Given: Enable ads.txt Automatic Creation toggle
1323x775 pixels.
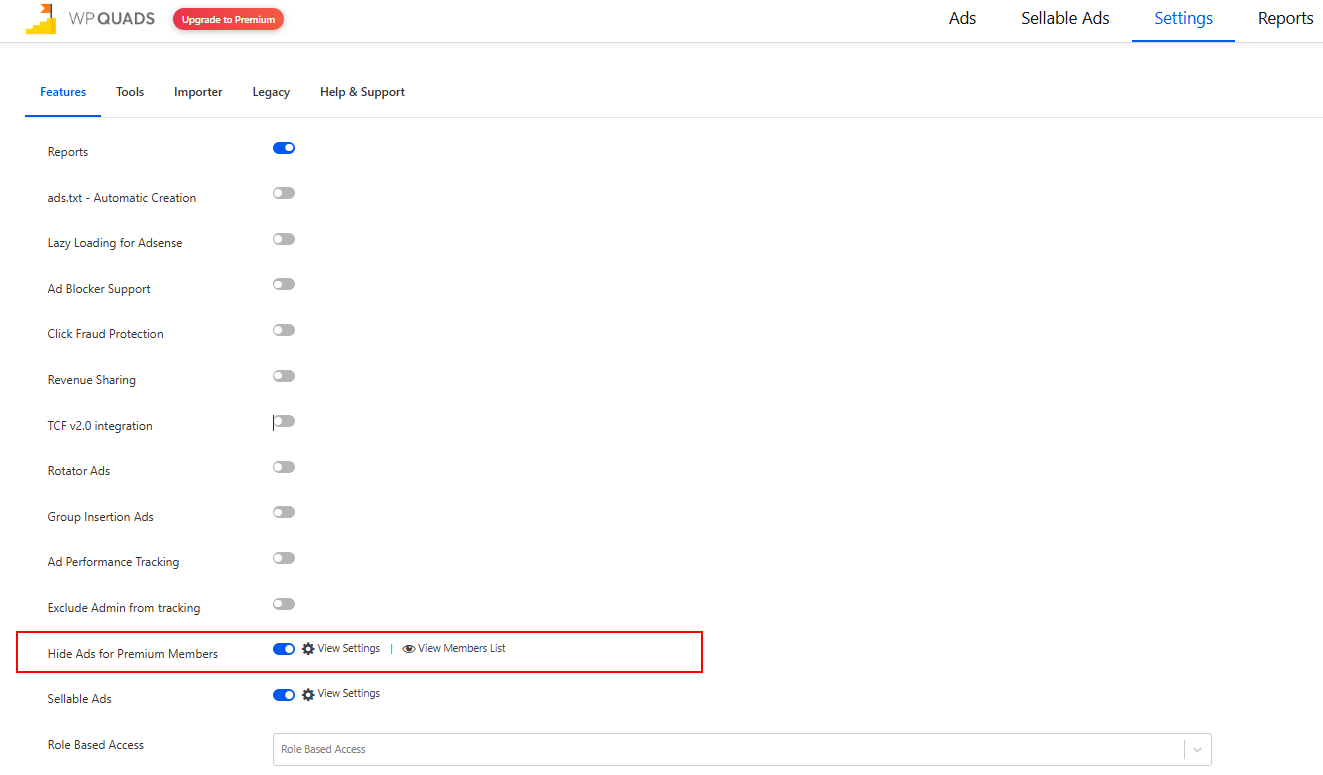Looking at the screenshot, I should click(284, 193).
